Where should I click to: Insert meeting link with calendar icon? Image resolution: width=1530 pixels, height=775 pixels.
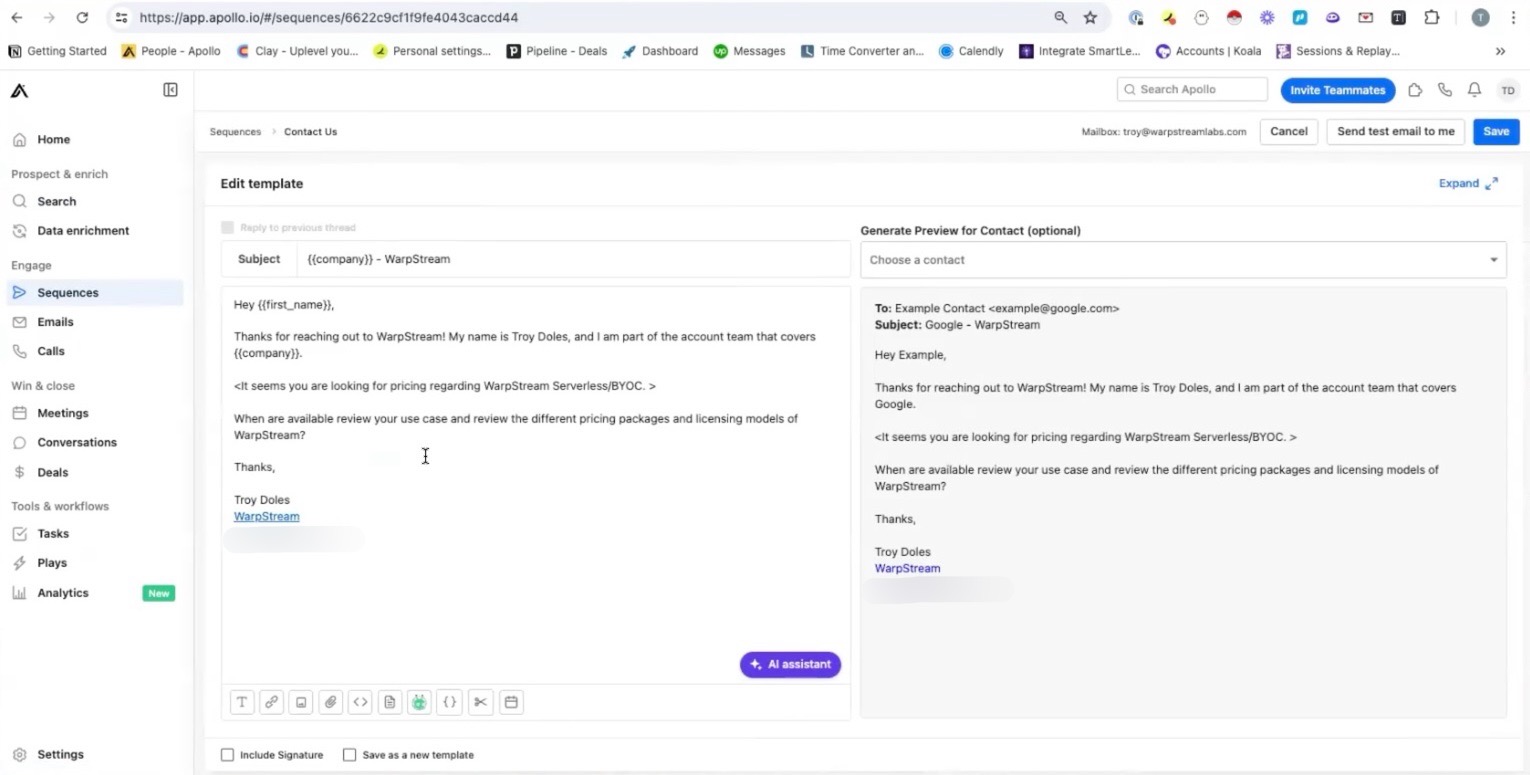(511, 702)
